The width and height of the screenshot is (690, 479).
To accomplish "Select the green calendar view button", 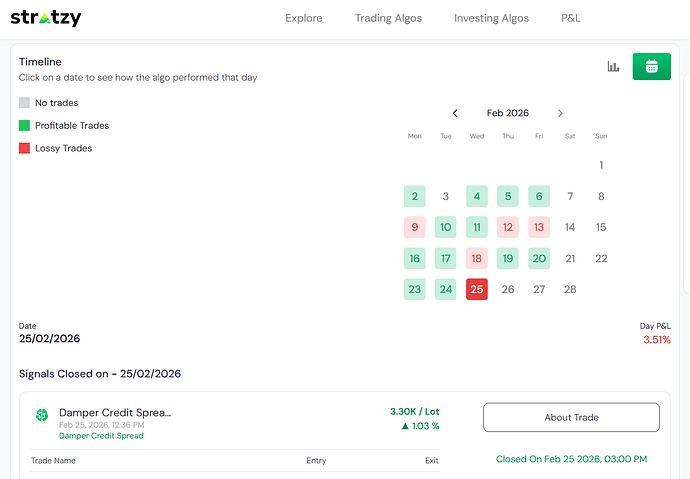I will [x=651, y=67].
